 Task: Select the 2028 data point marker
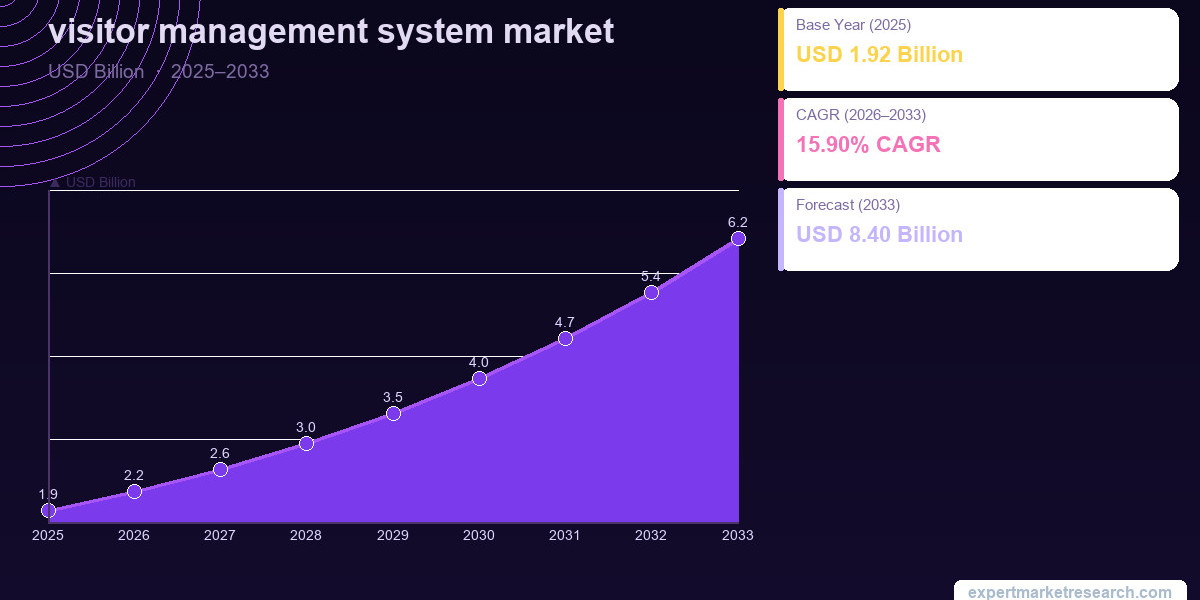tap(306, 443)
